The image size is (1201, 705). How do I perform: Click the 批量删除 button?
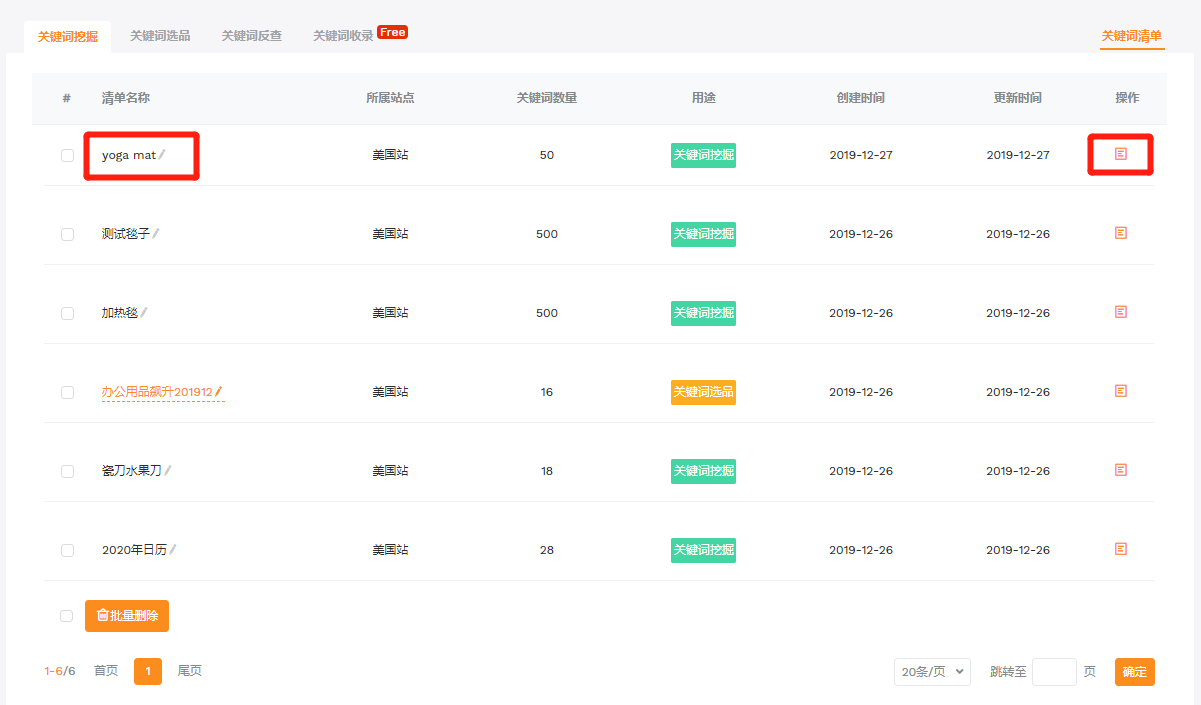pos(127,616)
